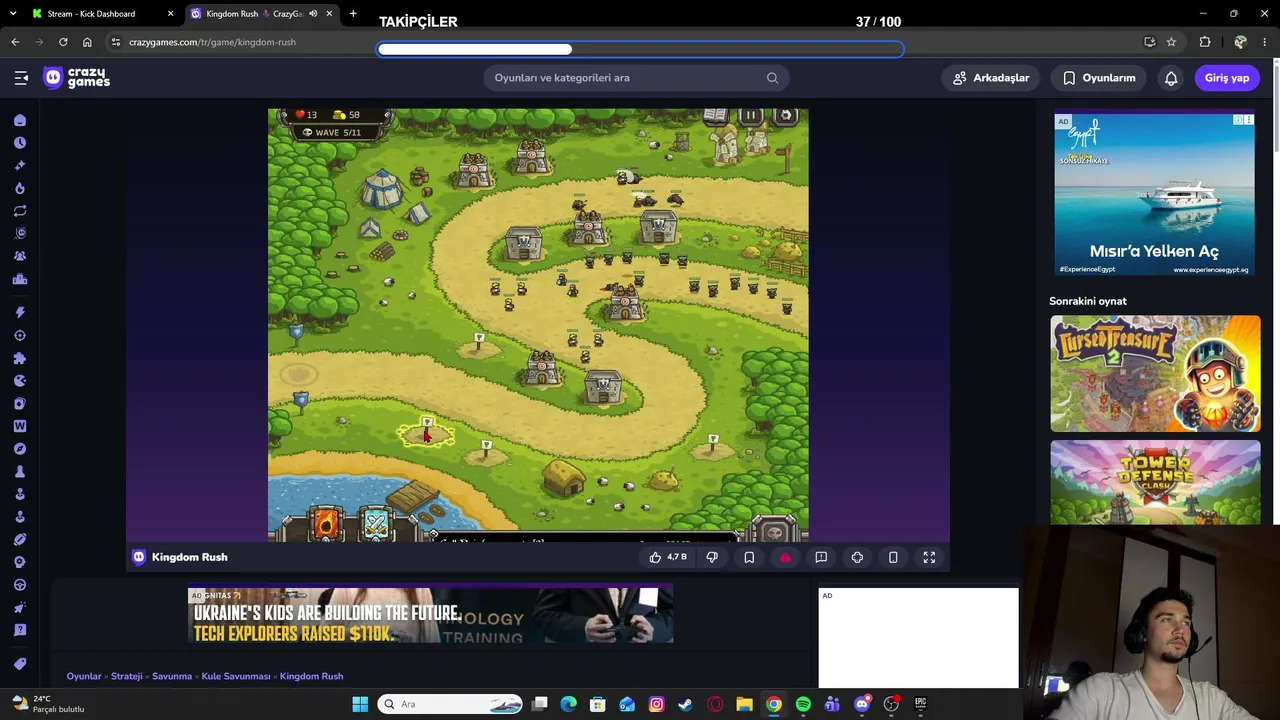Switch to mobile view icon
This screenshot has width=1280, height=720.
click(893, 557)
